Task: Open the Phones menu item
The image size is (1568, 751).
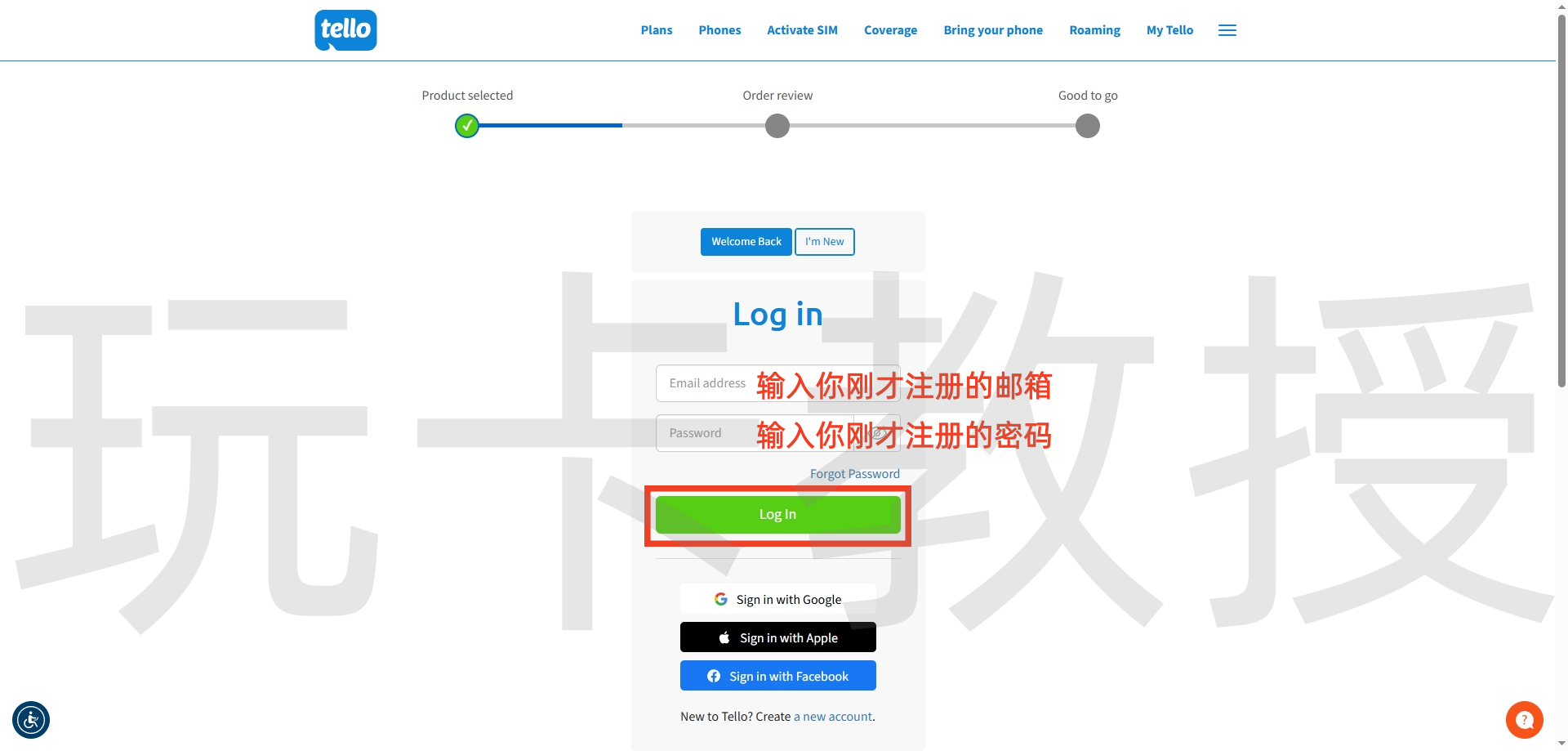Action: click(719, 30)
